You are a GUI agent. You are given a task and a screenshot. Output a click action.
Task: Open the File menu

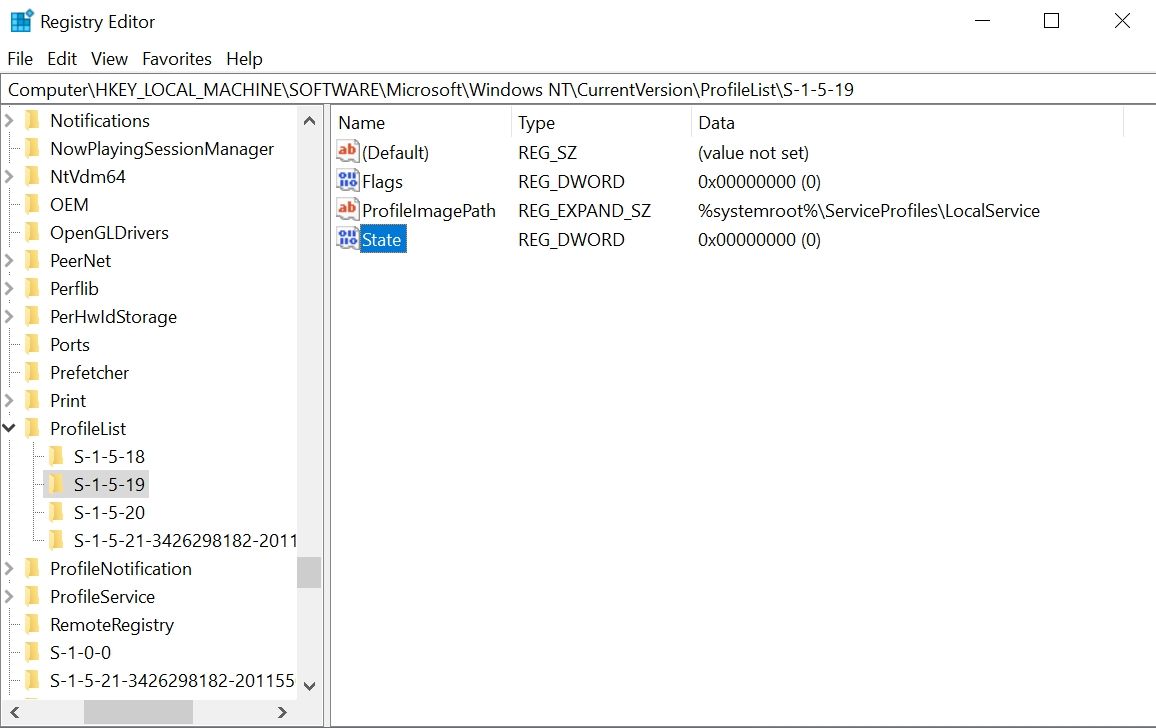[x=19, y=58]
